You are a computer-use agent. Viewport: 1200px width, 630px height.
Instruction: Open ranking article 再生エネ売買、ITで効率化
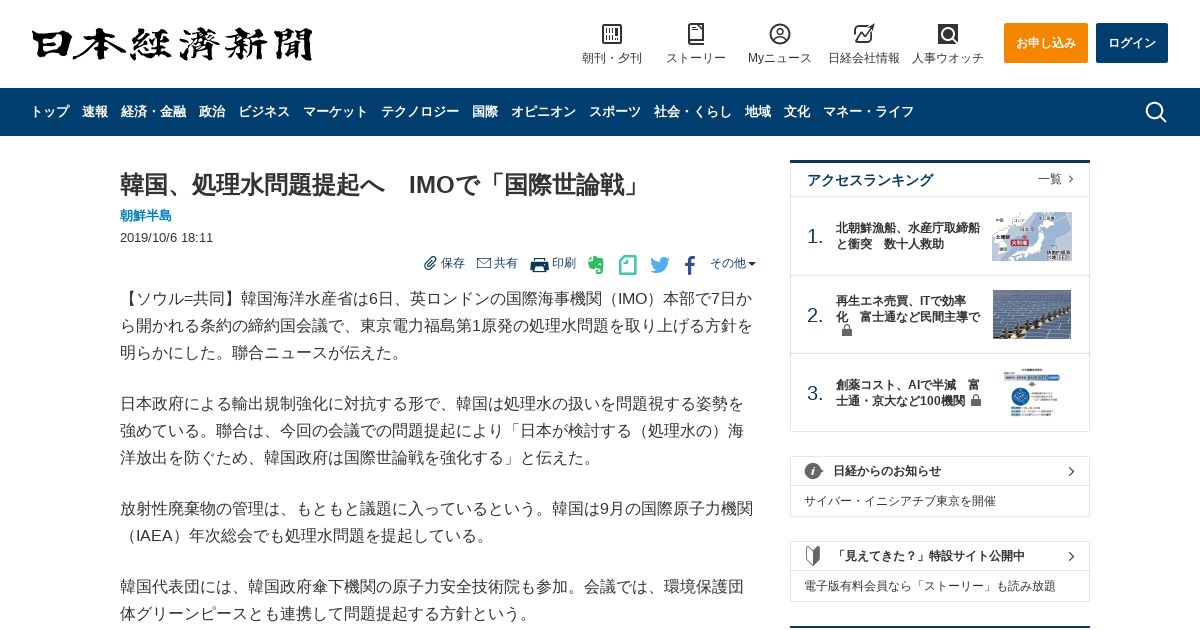click(x=908, y=314)
